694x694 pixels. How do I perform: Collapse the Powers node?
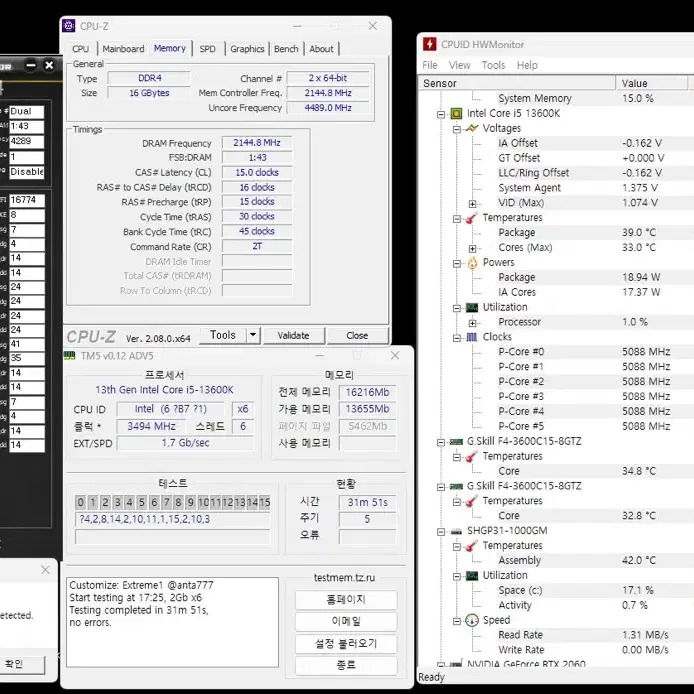[x=457, y=263]
